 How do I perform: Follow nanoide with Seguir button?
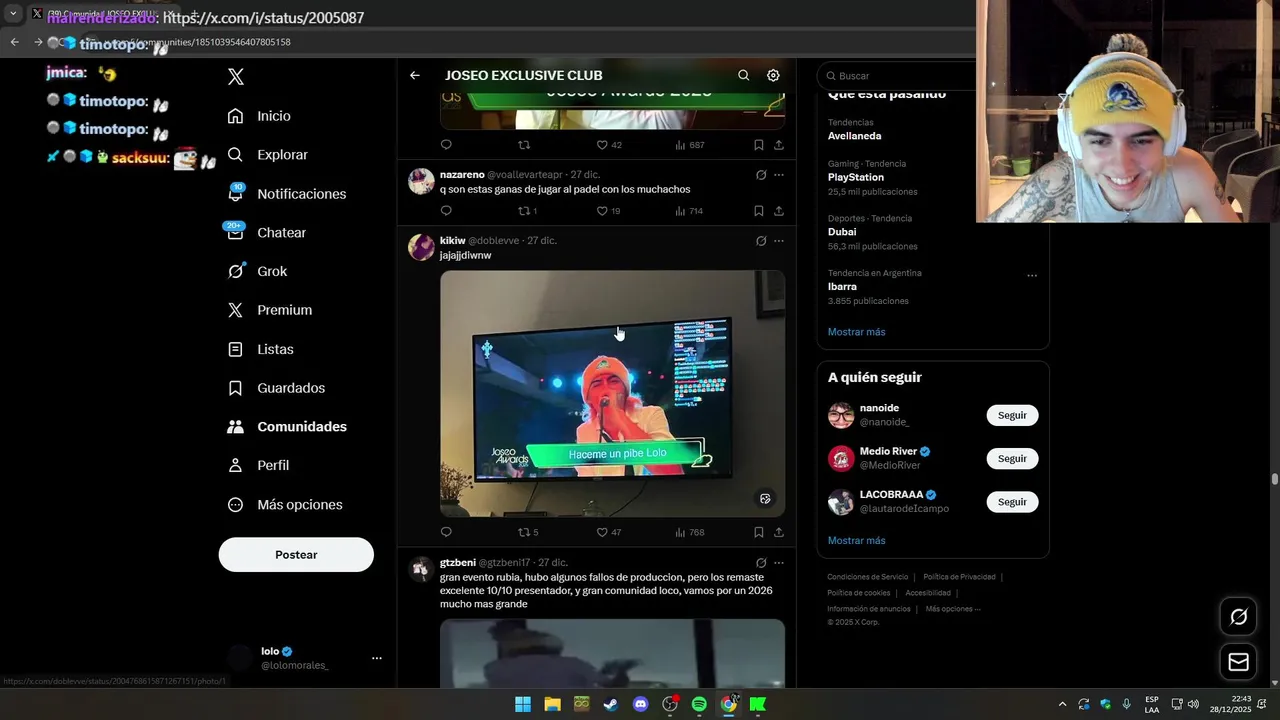pos(1012,415)
